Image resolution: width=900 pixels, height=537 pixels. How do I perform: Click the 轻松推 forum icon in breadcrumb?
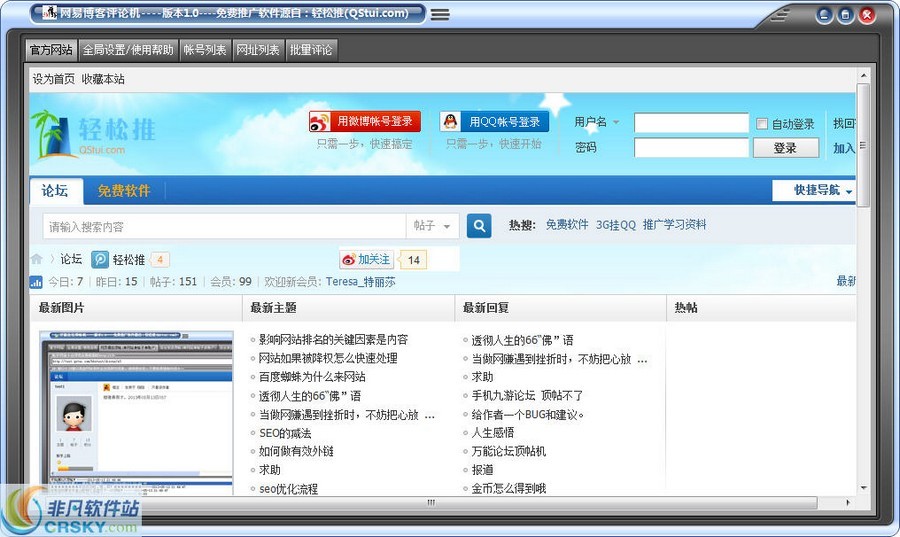point(100,259)
